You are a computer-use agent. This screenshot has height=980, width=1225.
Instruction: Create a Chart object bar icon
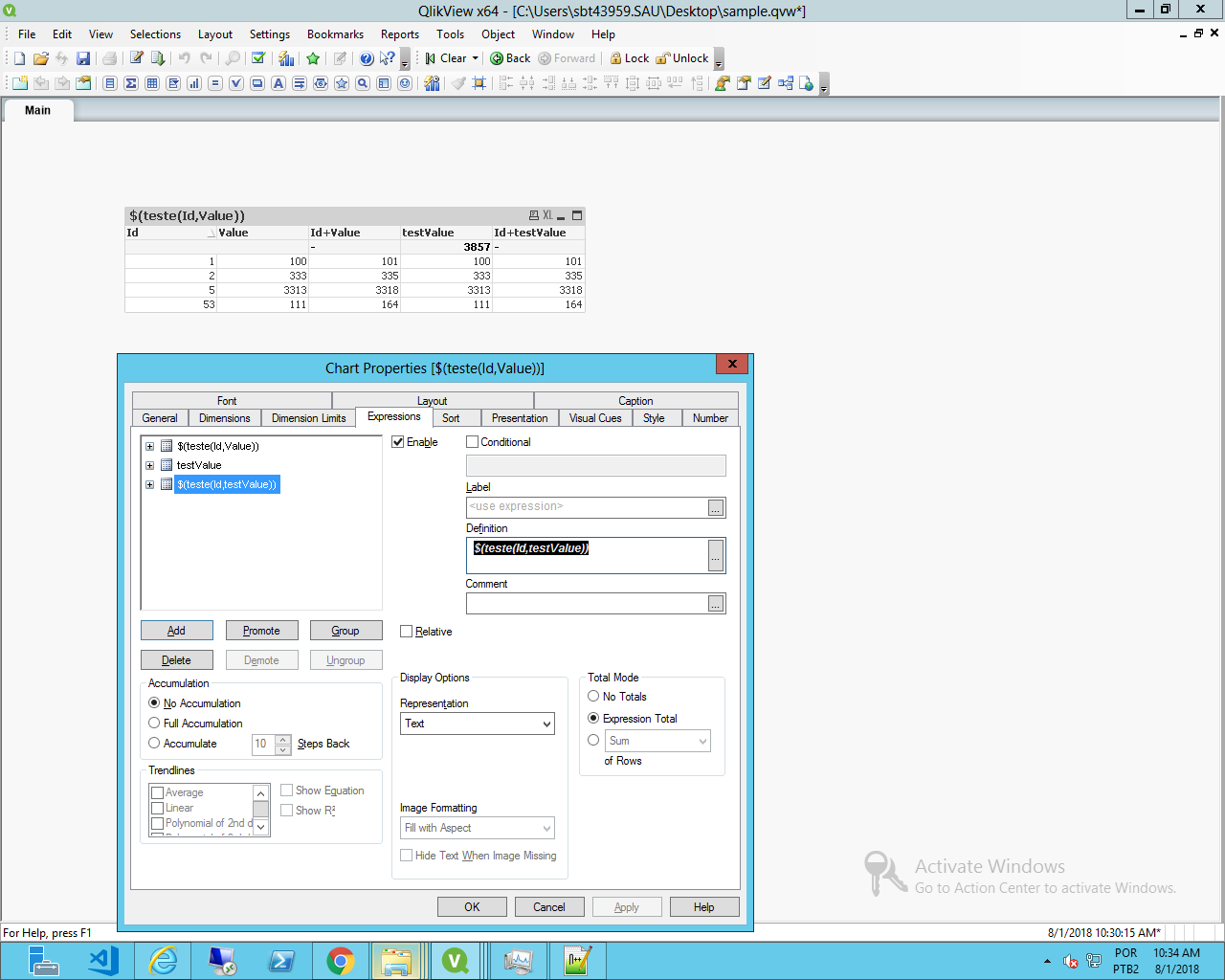pos(194,83)
